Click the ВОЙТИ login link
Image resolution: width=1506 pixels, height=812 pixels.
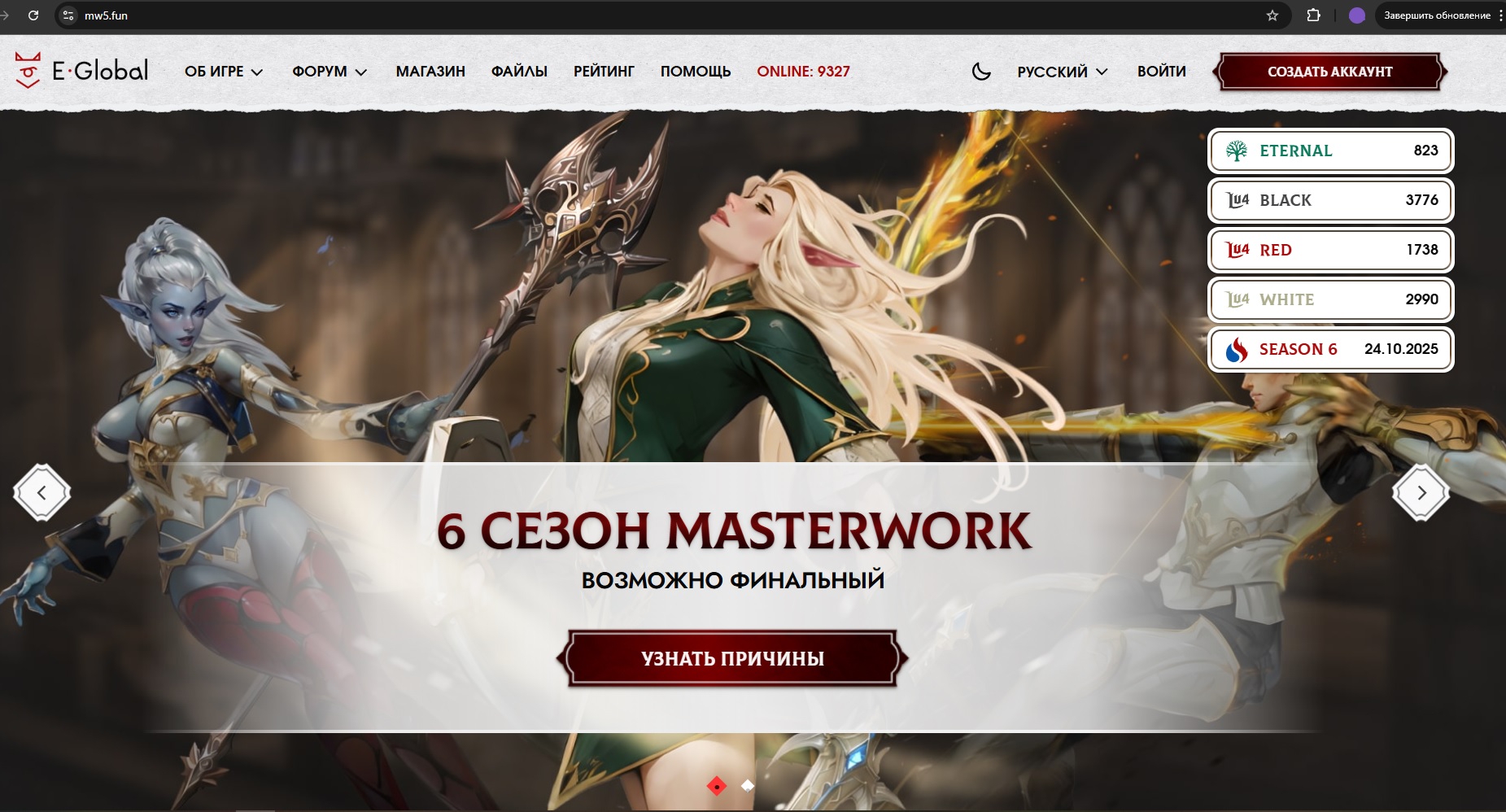(1162, 72)
